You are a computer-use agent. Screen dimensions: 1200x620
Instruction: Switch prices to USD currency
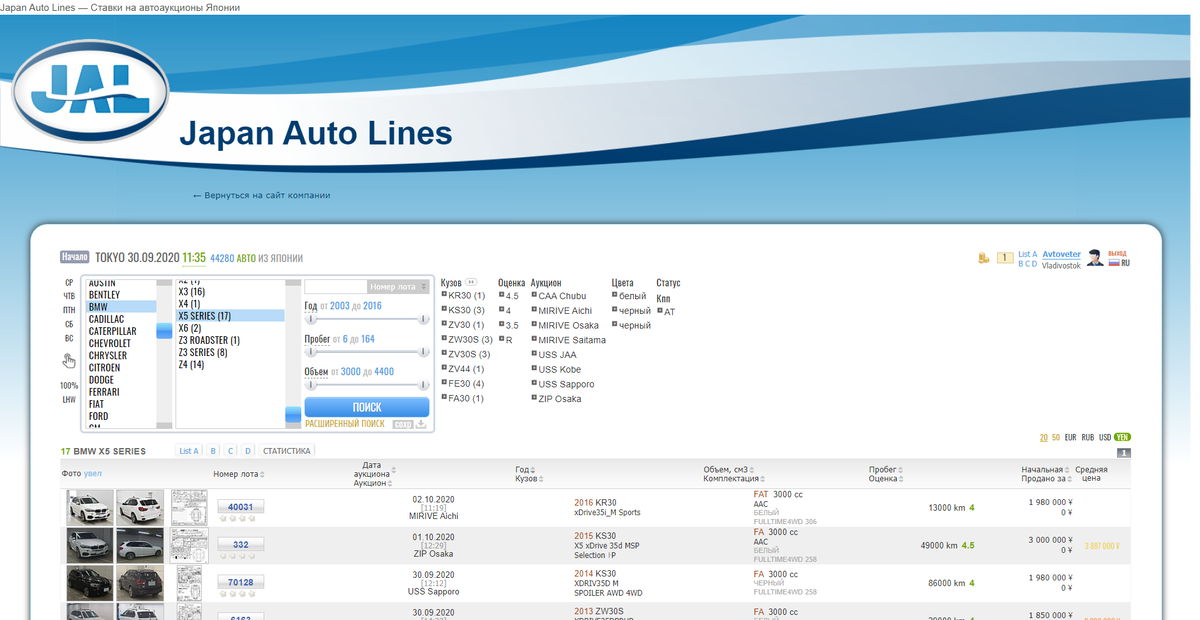1105,437
